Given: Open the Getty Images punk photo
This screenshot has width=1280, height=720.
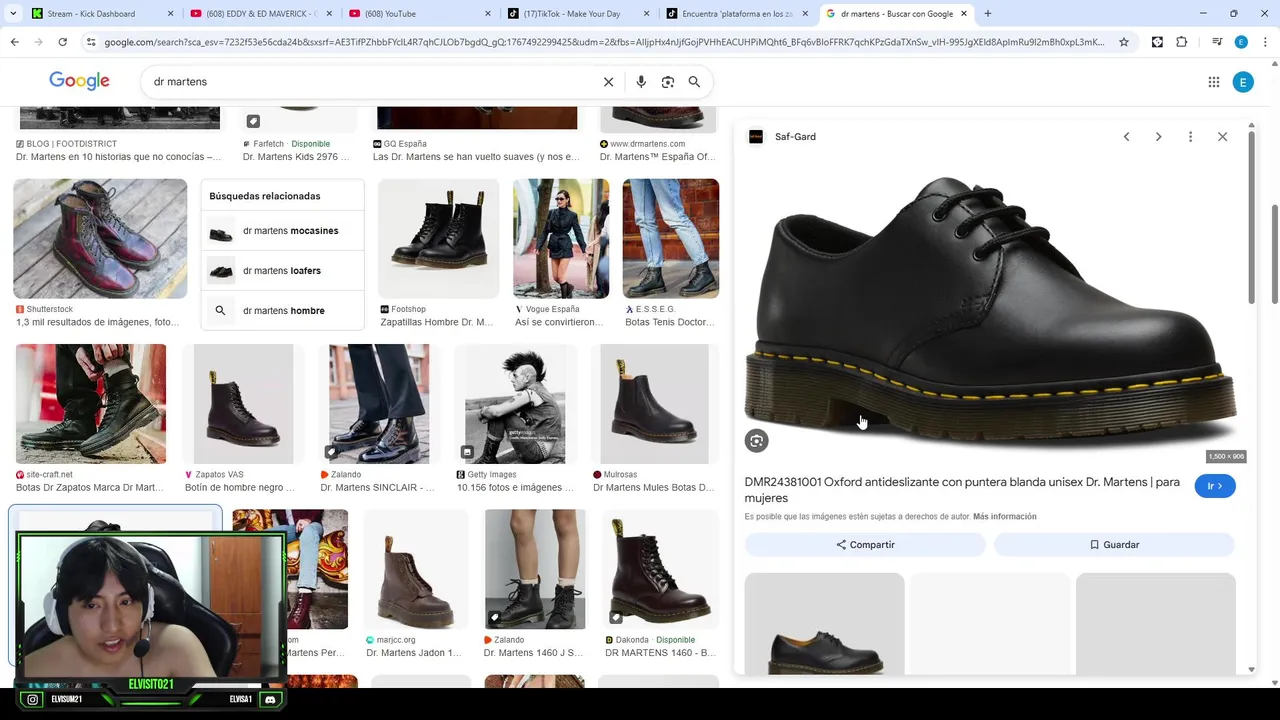Looking at the screenshot, I should 515,404.
